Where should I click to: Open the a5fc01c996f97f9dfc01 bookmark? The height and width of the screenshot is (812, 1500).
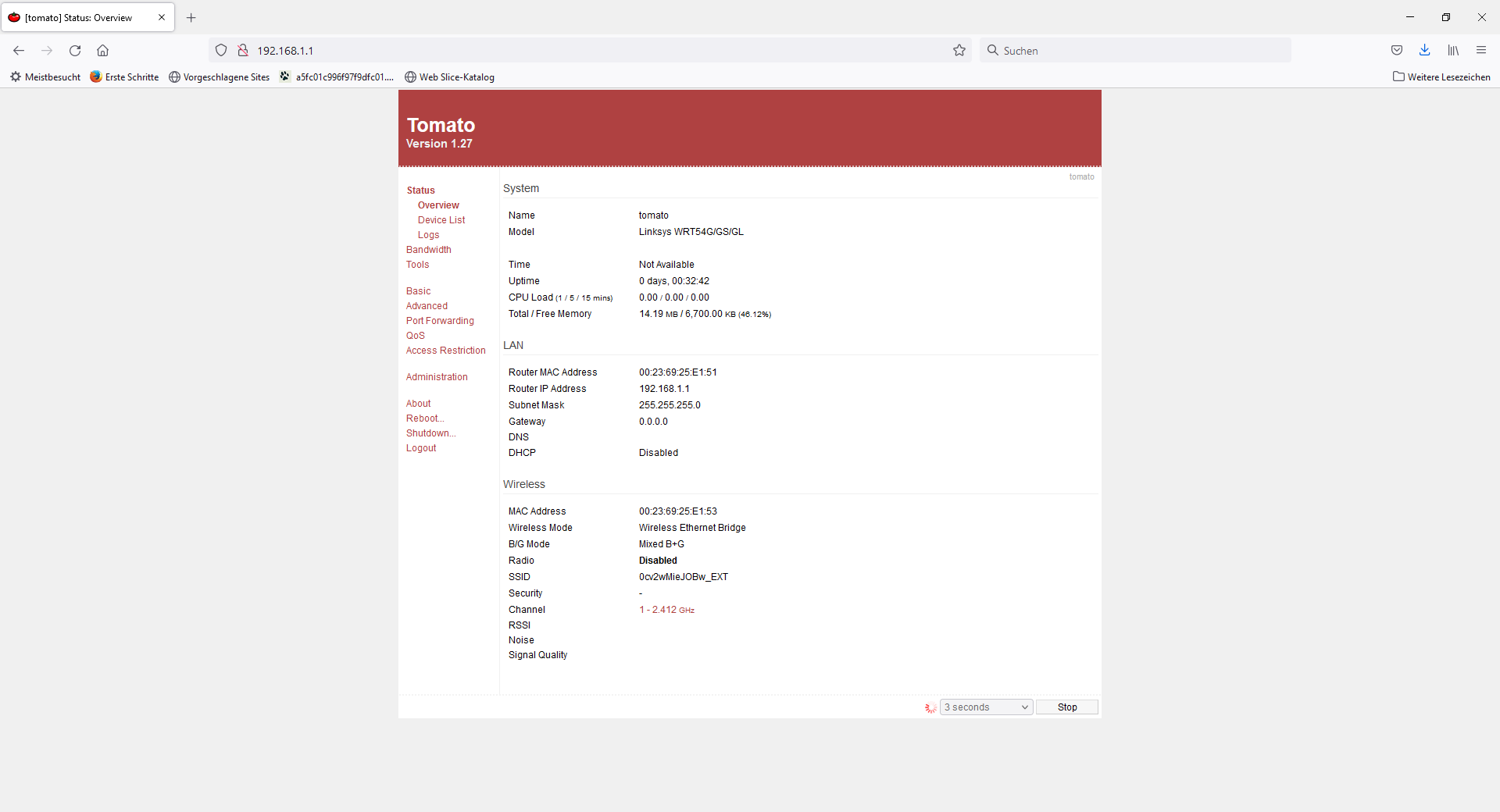click(x=337, y=77)
